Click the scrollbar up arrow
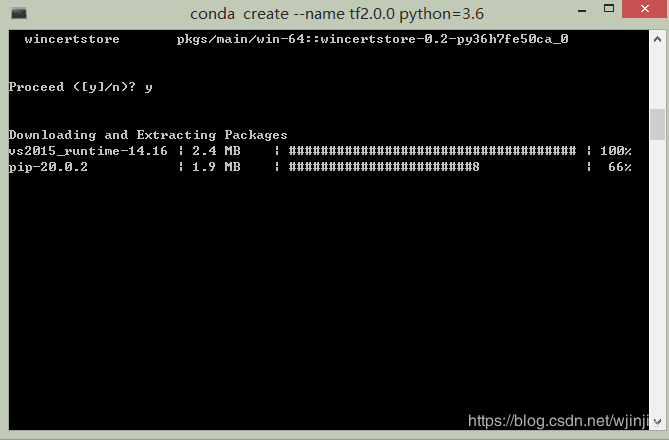 pyautogui.click(x=657, y=40)
